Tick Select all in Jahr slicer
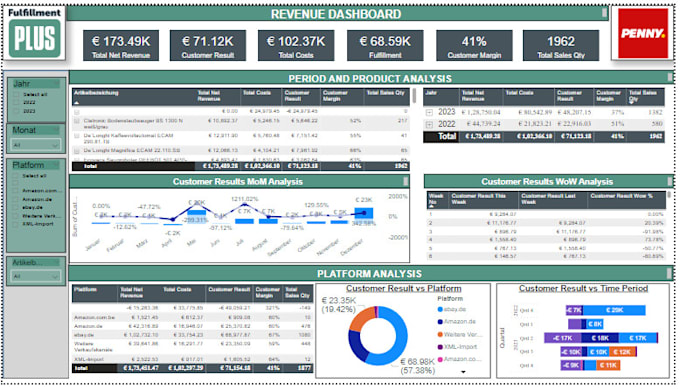Image resolution: width=680 pixels, height=390 pixels. (16, 94)
